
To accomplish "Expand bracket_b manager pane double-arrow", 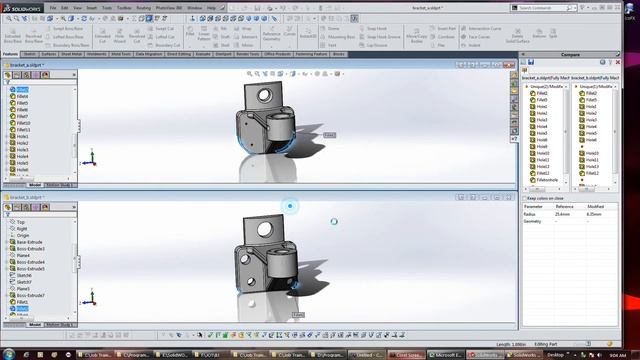I will [74, 207].
